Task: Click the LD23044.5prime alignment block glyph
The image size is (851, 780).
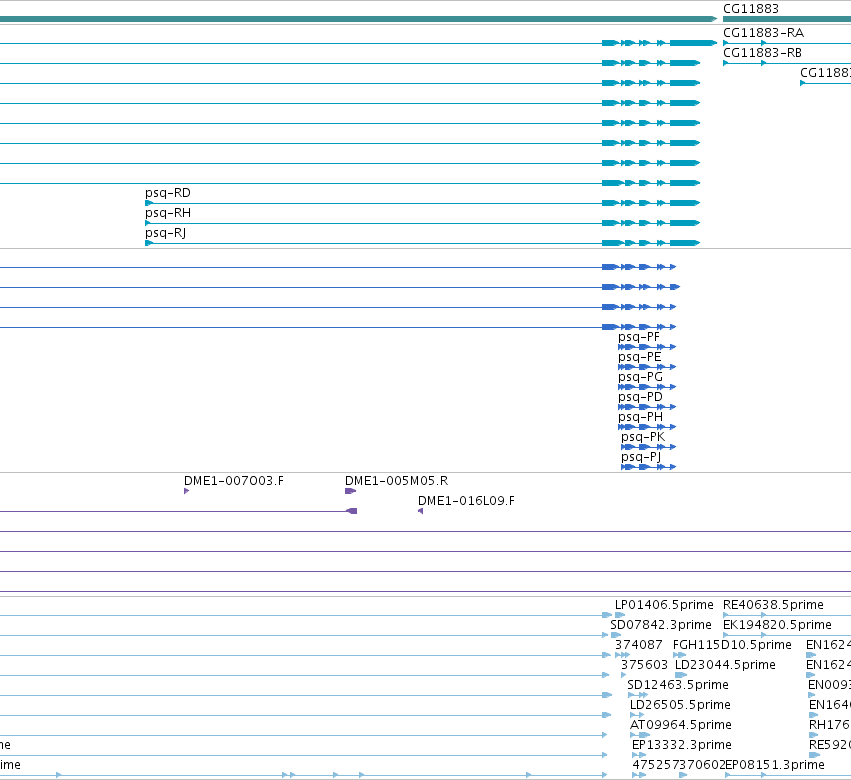Action: (x=681, y=675)
